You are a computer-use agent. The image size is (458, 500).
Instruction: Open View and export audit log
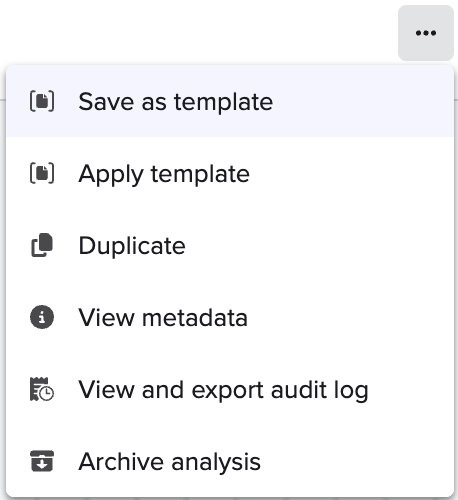230,389
